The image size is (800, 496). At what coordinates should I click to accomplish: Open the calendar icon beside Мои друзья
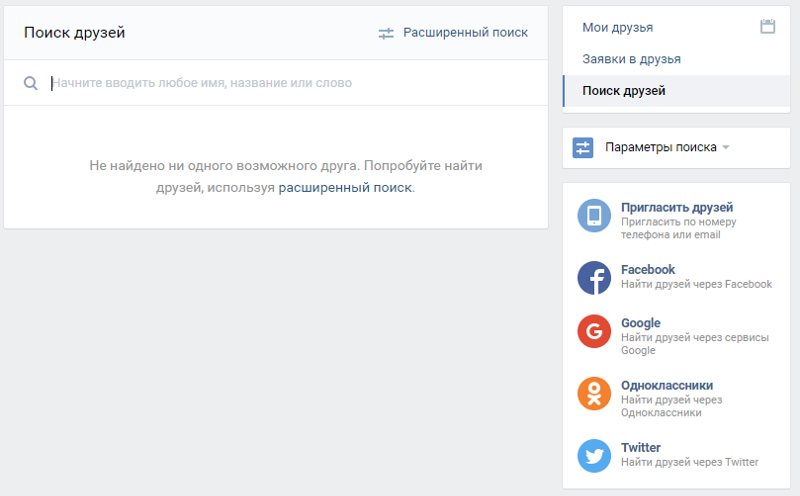767,27
